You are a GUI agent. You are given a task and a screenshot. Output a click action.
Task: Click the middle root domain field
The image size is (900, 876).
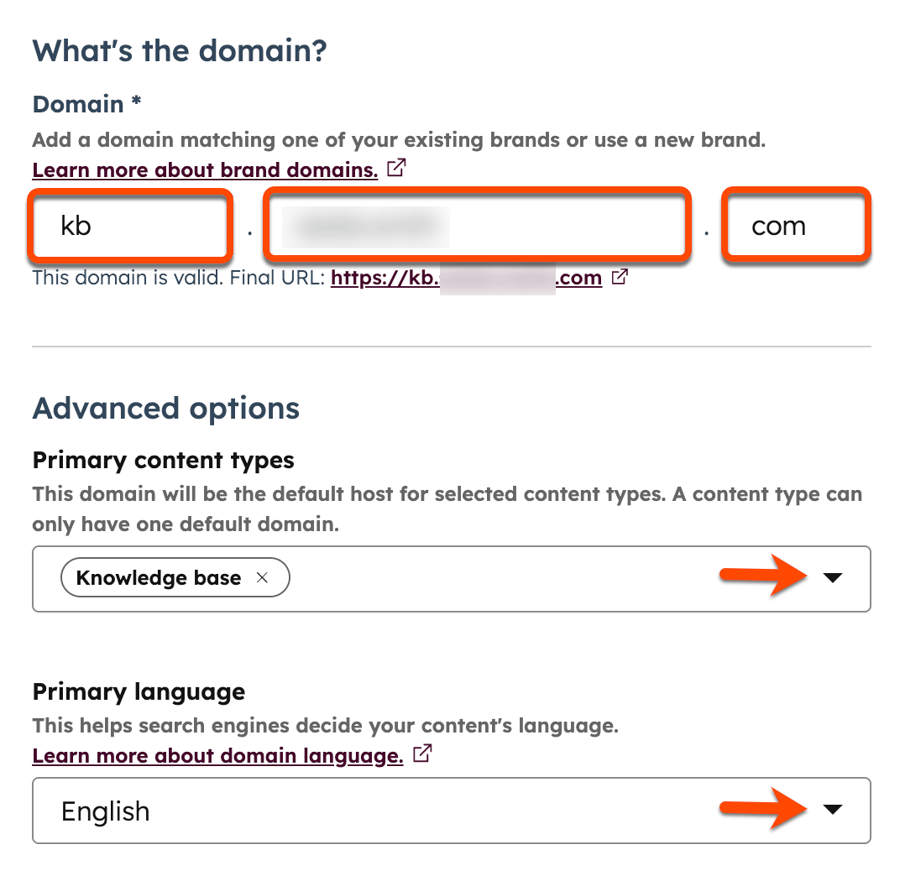click(477, 226)
